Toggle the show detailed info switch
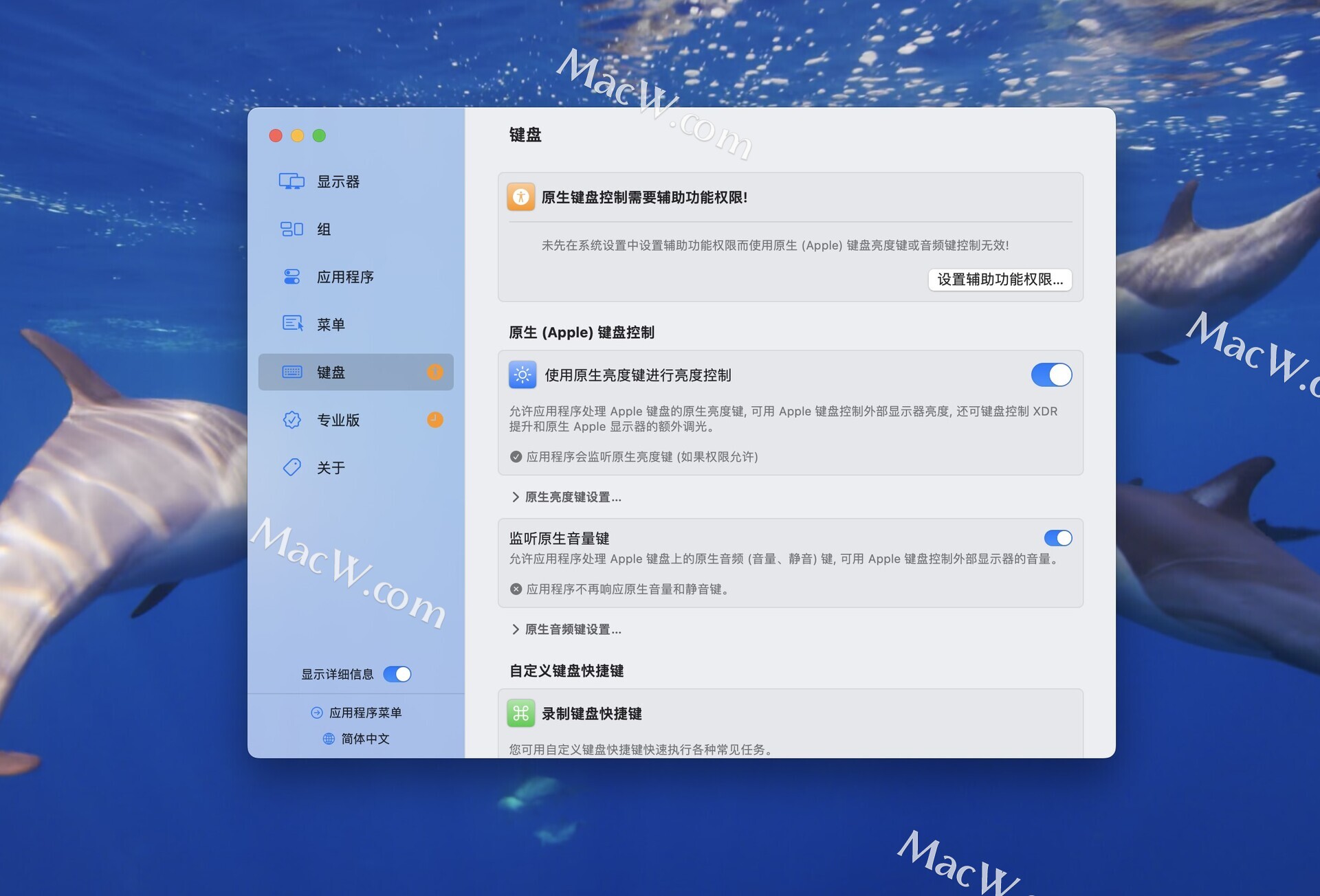1320x896 pixels. (x=397, y=674)
